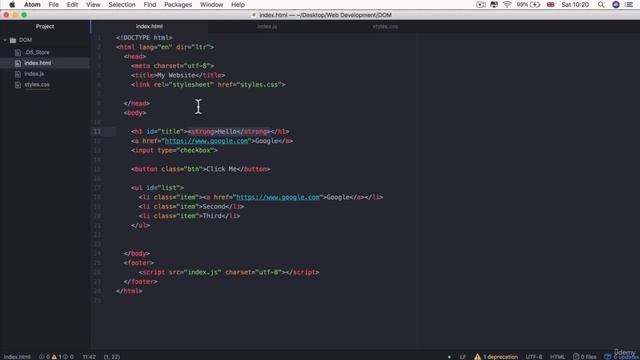Select styles.css in project tree
The image size is (640, 360).
pyautogui.click(x=37, y=84)
